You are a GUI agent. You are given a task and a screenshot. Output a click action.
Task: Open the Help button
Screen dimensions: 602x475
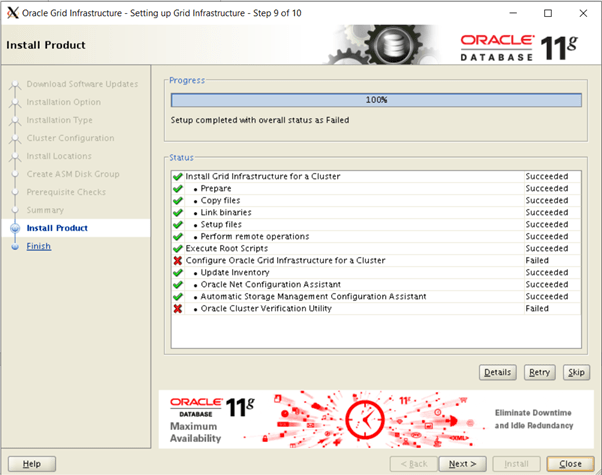coord(32,463)
